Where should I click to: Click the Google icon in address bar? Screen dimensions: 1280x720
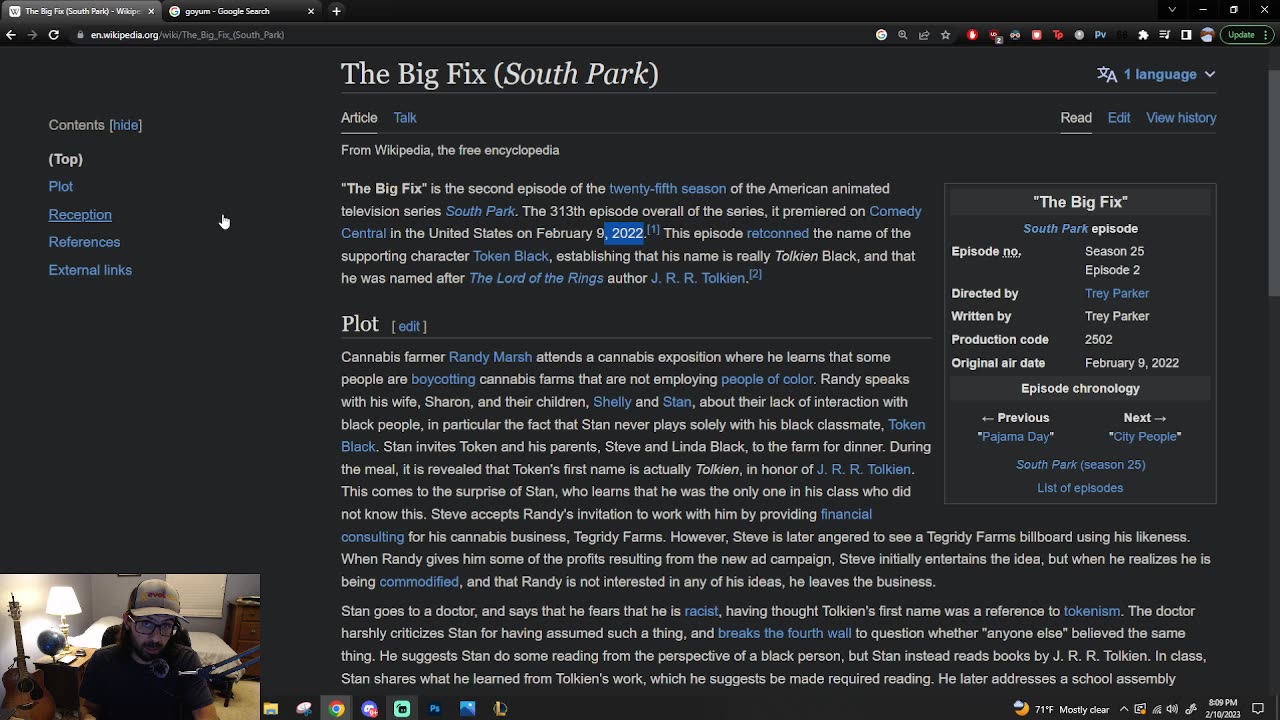tap(881, 35)
